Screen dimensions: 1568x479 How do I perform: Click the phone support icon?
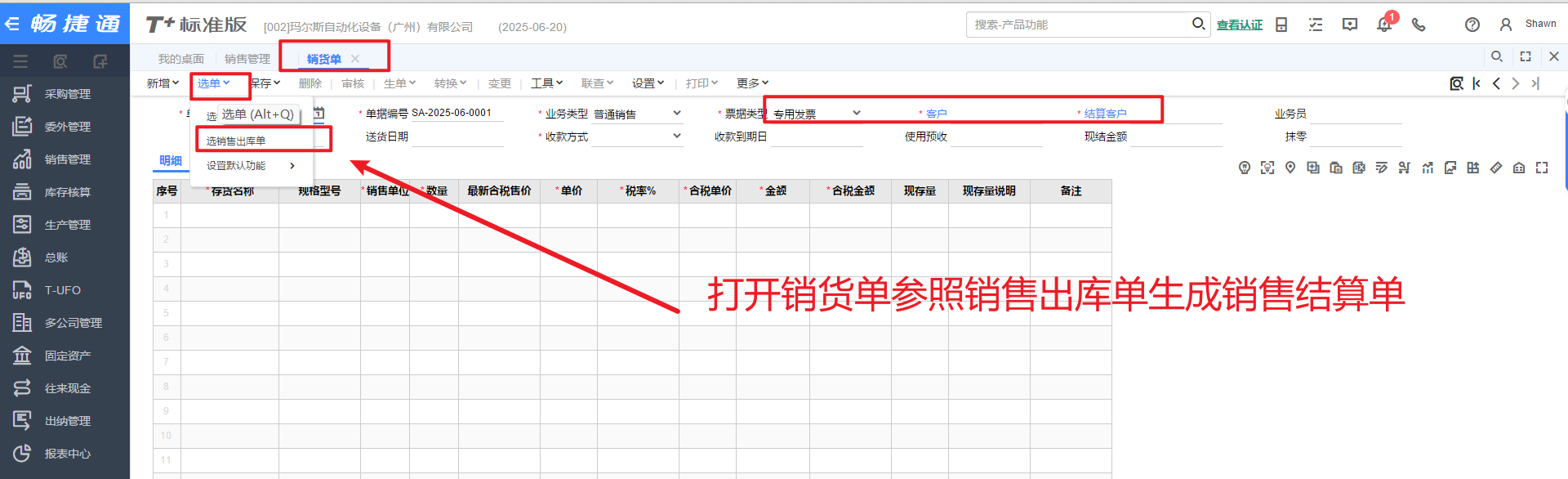[x=1419, y=25]
